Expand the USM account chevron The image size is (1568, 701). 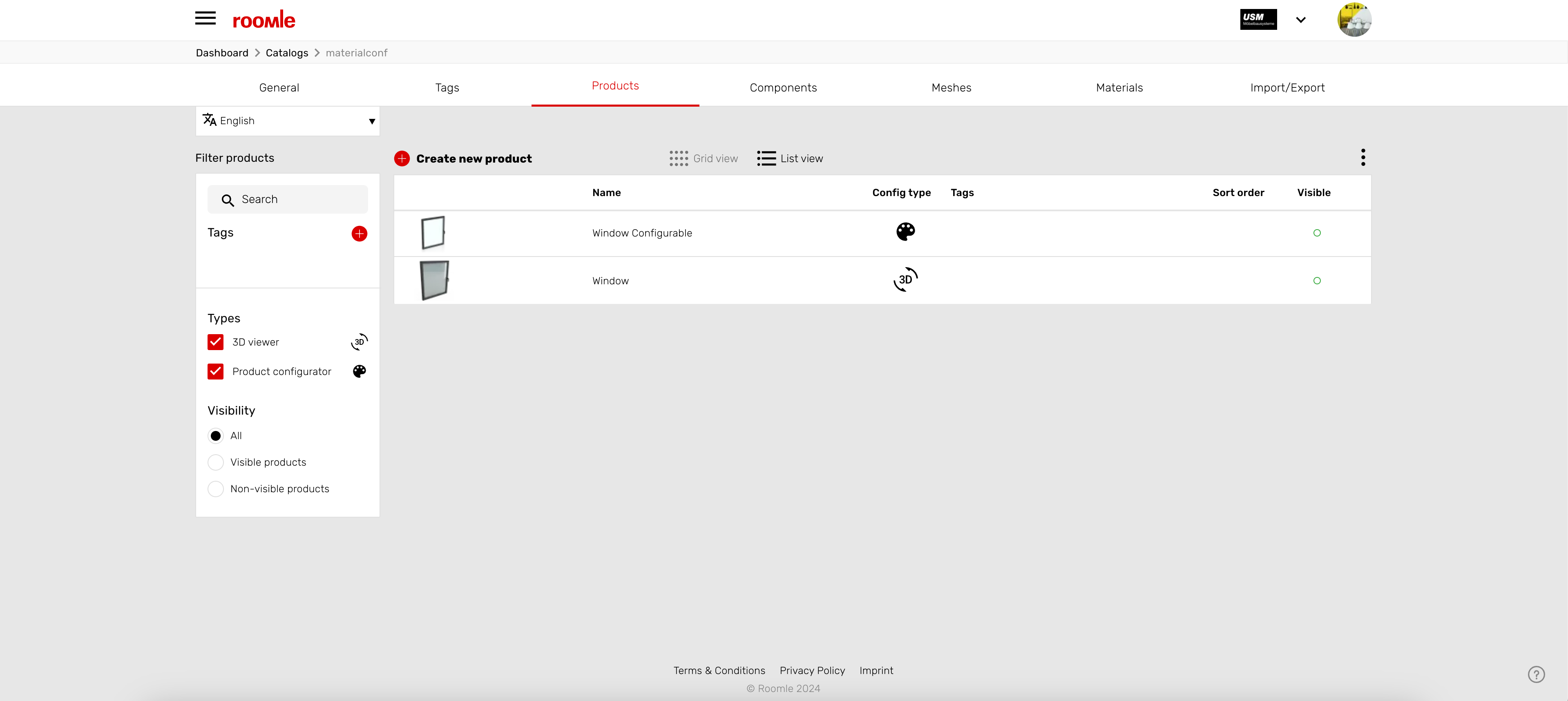(1301, 20)
